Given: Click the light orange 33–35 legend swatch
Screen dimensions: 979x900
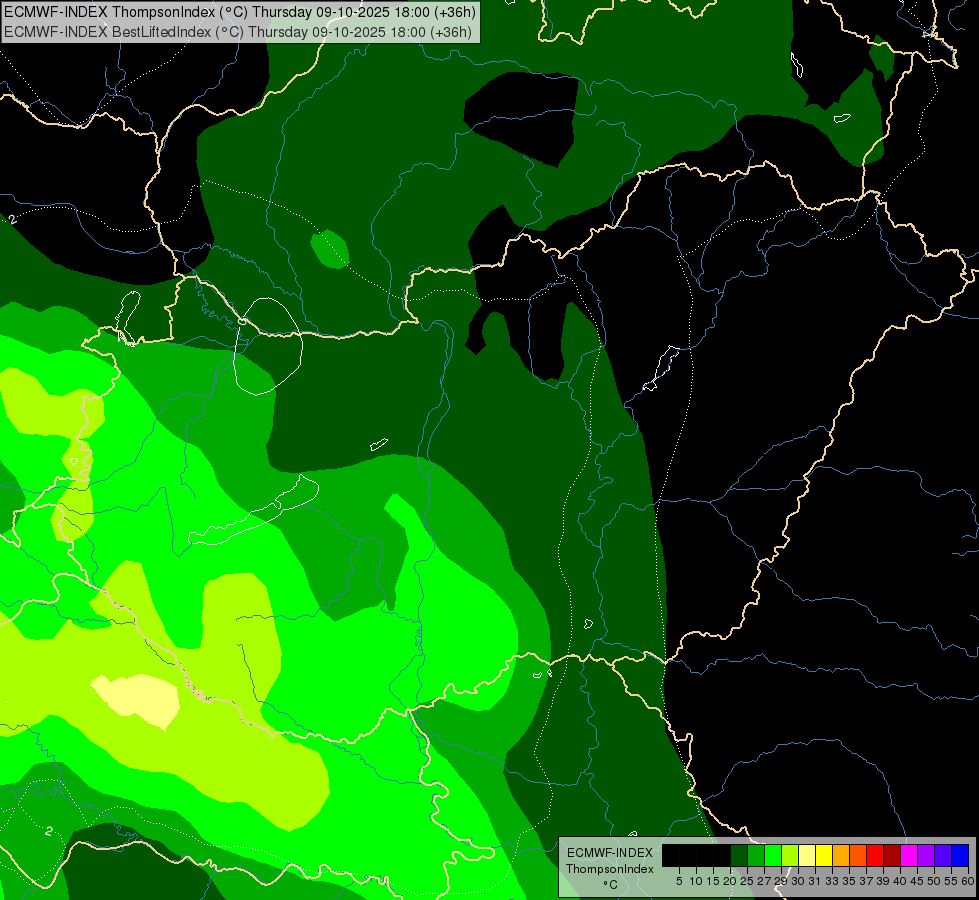Looking at the screenshot, I should pos(841,855).
